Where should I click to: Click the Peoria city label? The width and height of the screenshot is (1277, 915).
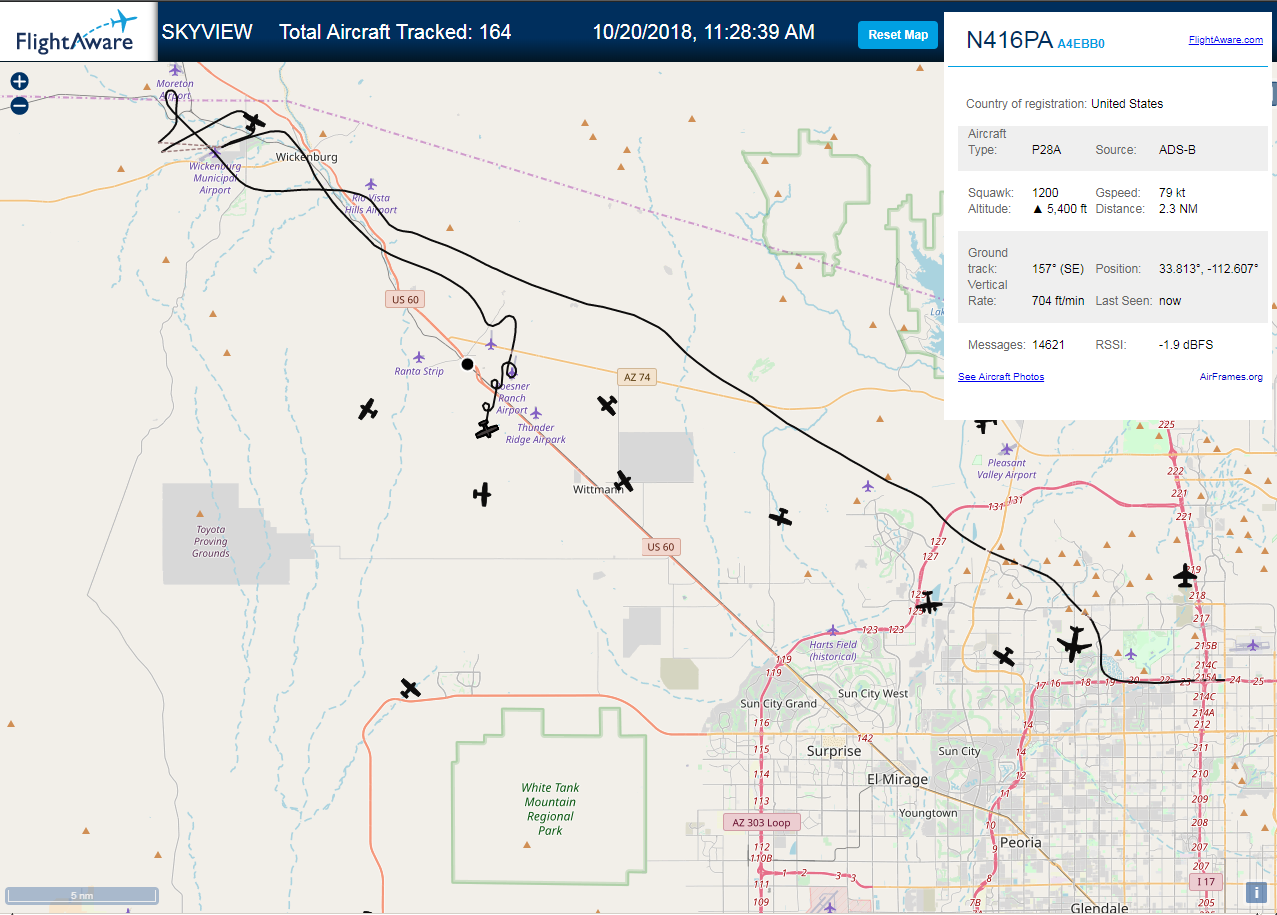pyautogui.click(x=1021, y=843)
